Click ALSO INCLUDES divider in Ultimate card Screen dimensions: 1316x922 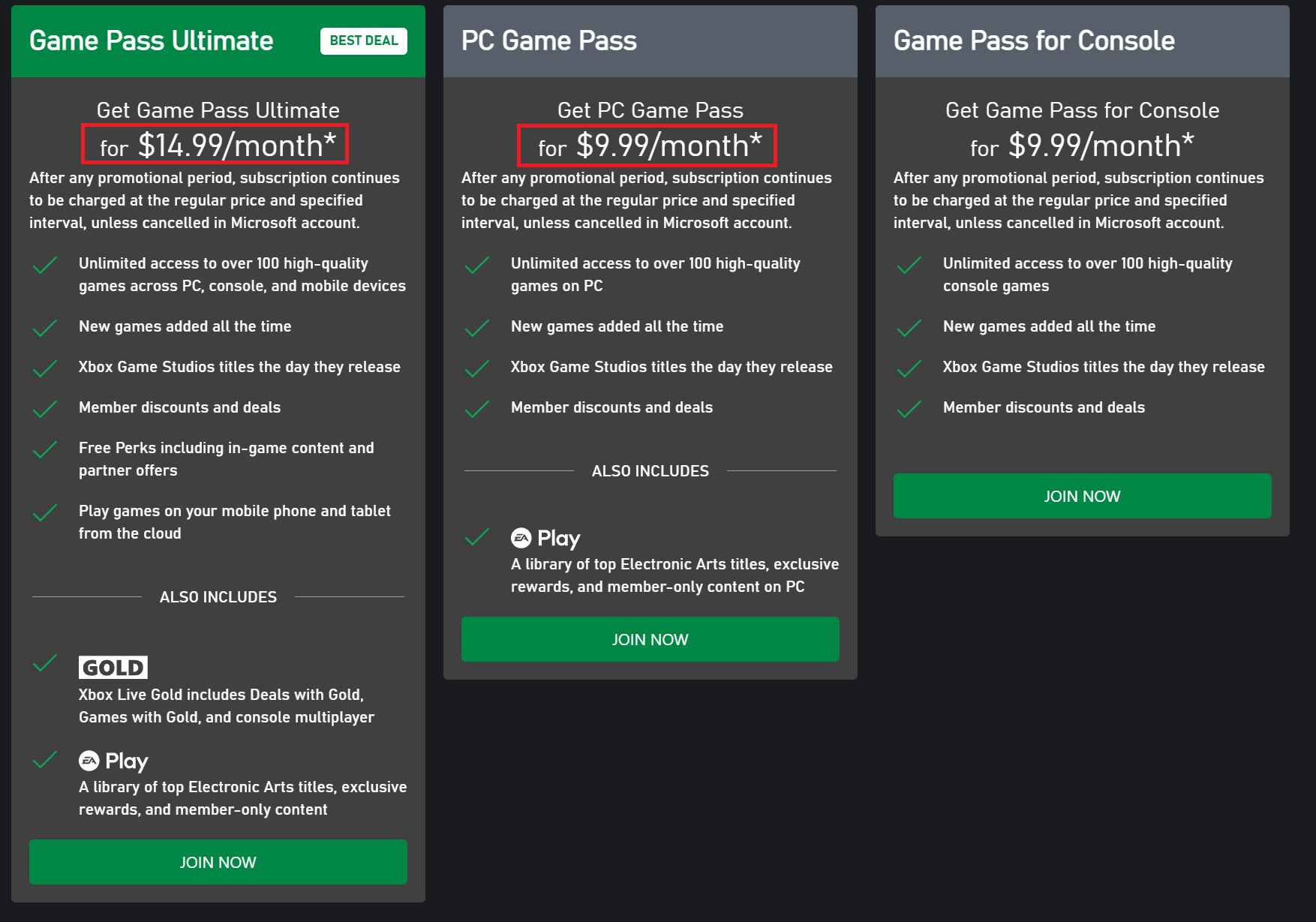click(x=218, y=597)
